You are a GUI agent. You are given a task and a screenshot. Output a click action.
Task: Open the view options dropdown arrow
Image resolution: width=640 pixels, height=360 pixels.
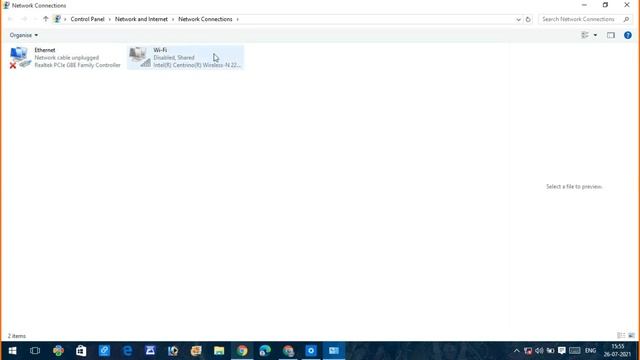click(595, 36)
